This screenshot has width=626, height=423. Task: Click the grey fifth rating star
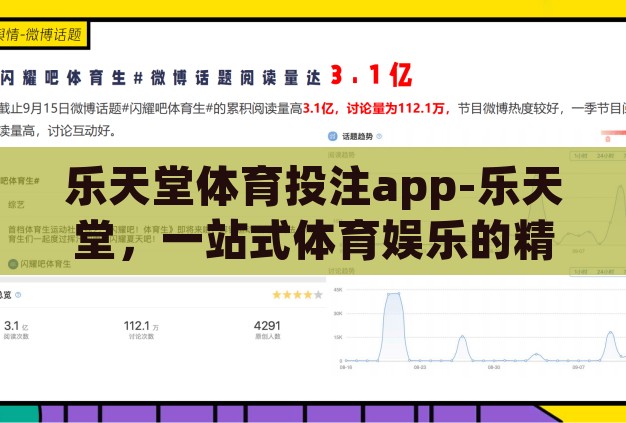318,295
